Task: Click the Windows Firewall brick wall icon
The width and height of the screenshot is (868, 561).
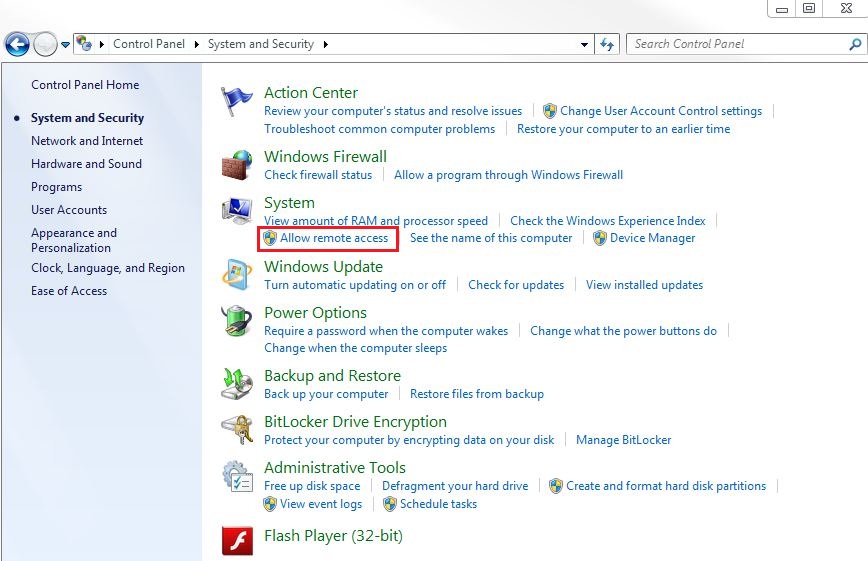Action: [x=237, y=165]
